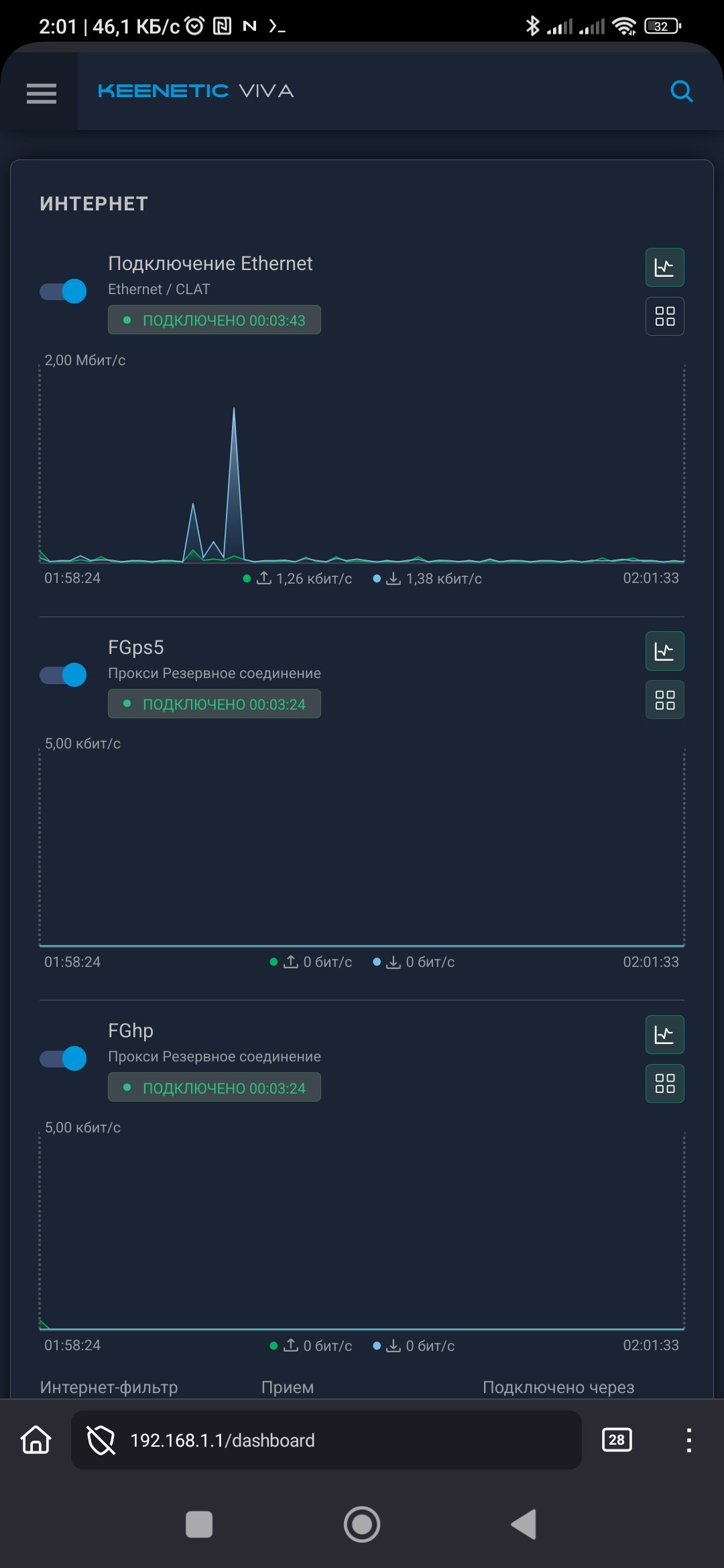Open the browser tabs counter showing 28
Image resolution: width=724 pixels, height=1568 pixels.
[x=617, y=1439]
